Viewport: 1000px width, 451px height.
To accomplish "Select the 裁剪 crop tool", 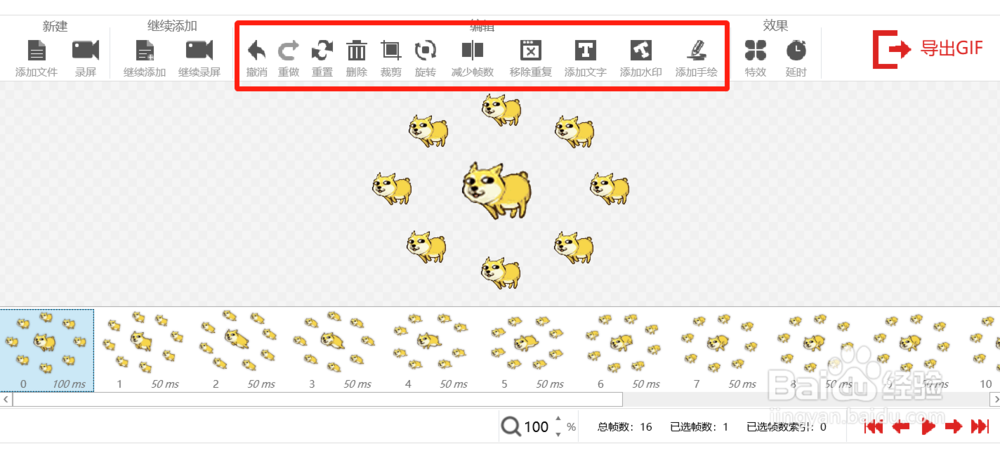I will (x=391, y=50).
